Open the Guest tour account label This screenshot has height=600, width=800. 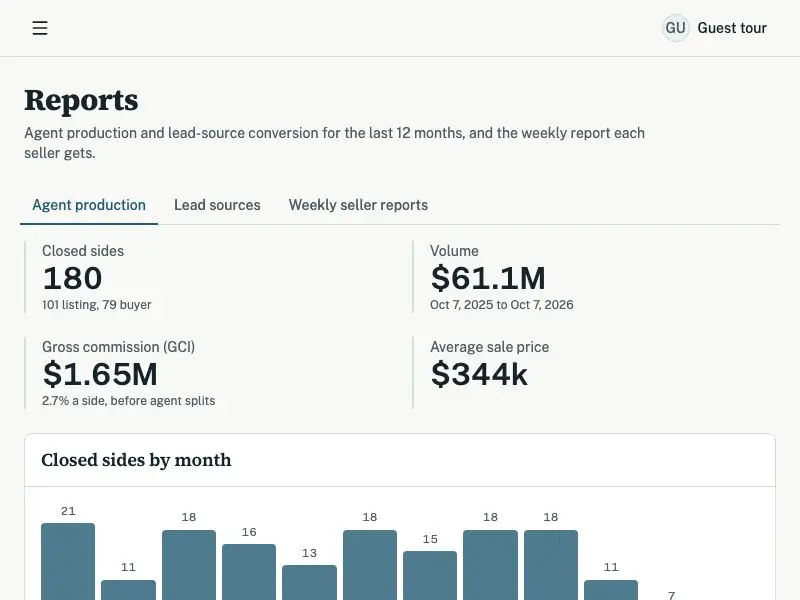tap(732, 28)
